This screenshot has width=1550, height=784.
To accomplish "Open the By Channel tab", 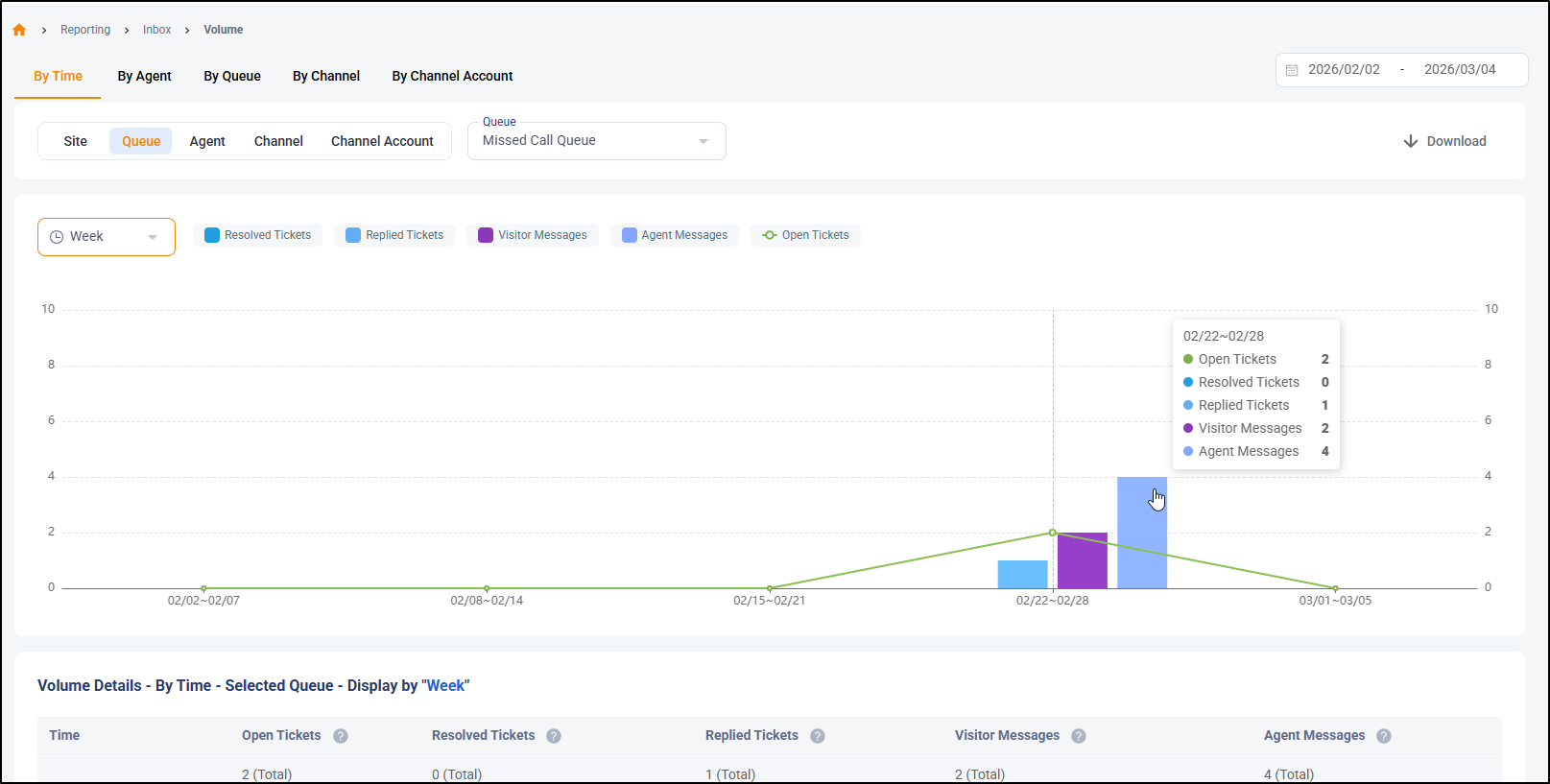I will tap(326, 76).
